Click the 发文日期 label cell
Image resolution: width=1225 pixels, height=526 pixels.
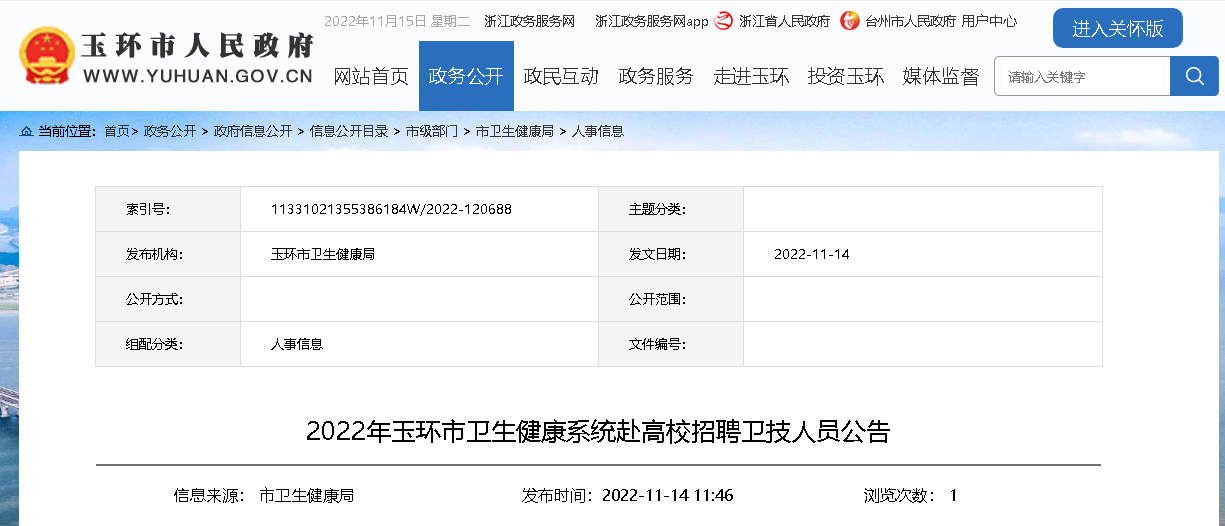[671, 254]
